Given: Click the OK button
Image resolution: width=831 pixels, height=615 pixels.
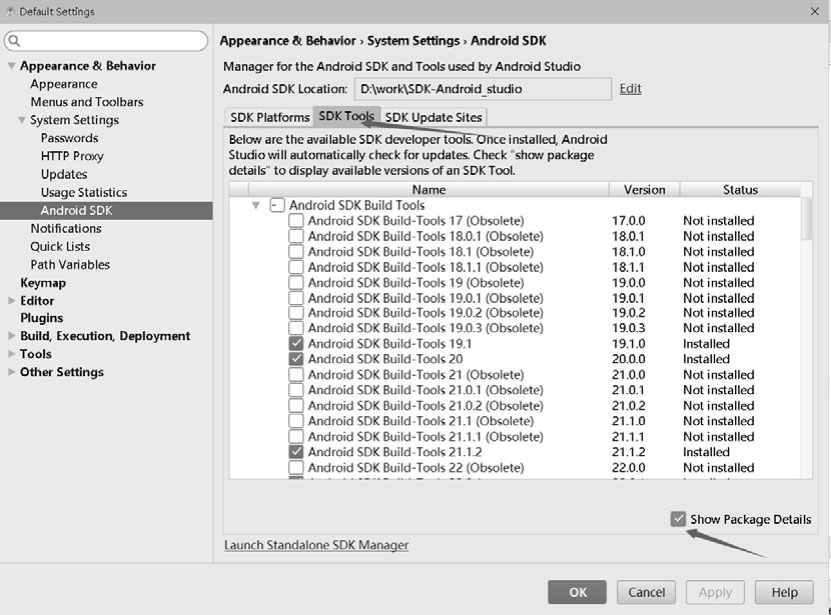Looking at the screenshot, I should [x=577, y=592].
